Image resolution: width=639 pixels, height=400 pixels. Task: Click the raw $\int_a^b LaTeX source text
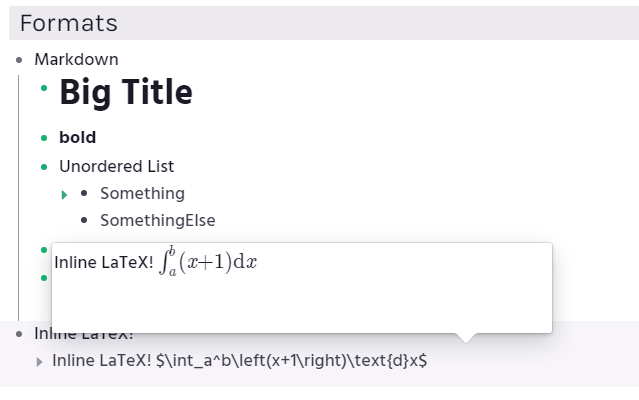point(292,360)
